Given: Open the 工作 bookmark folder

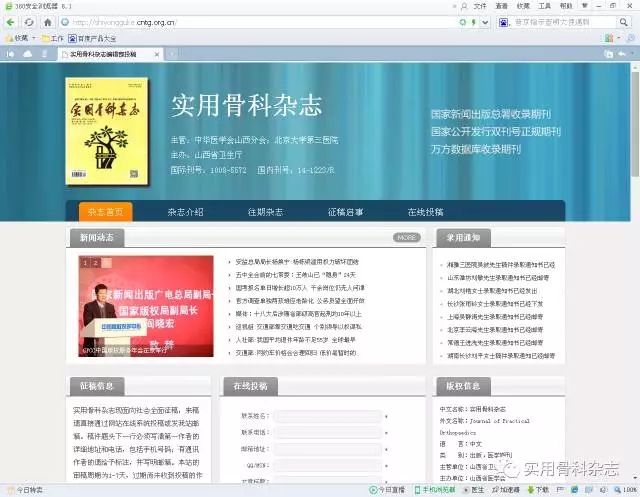Looking at the screenshot, I should 53,38.
